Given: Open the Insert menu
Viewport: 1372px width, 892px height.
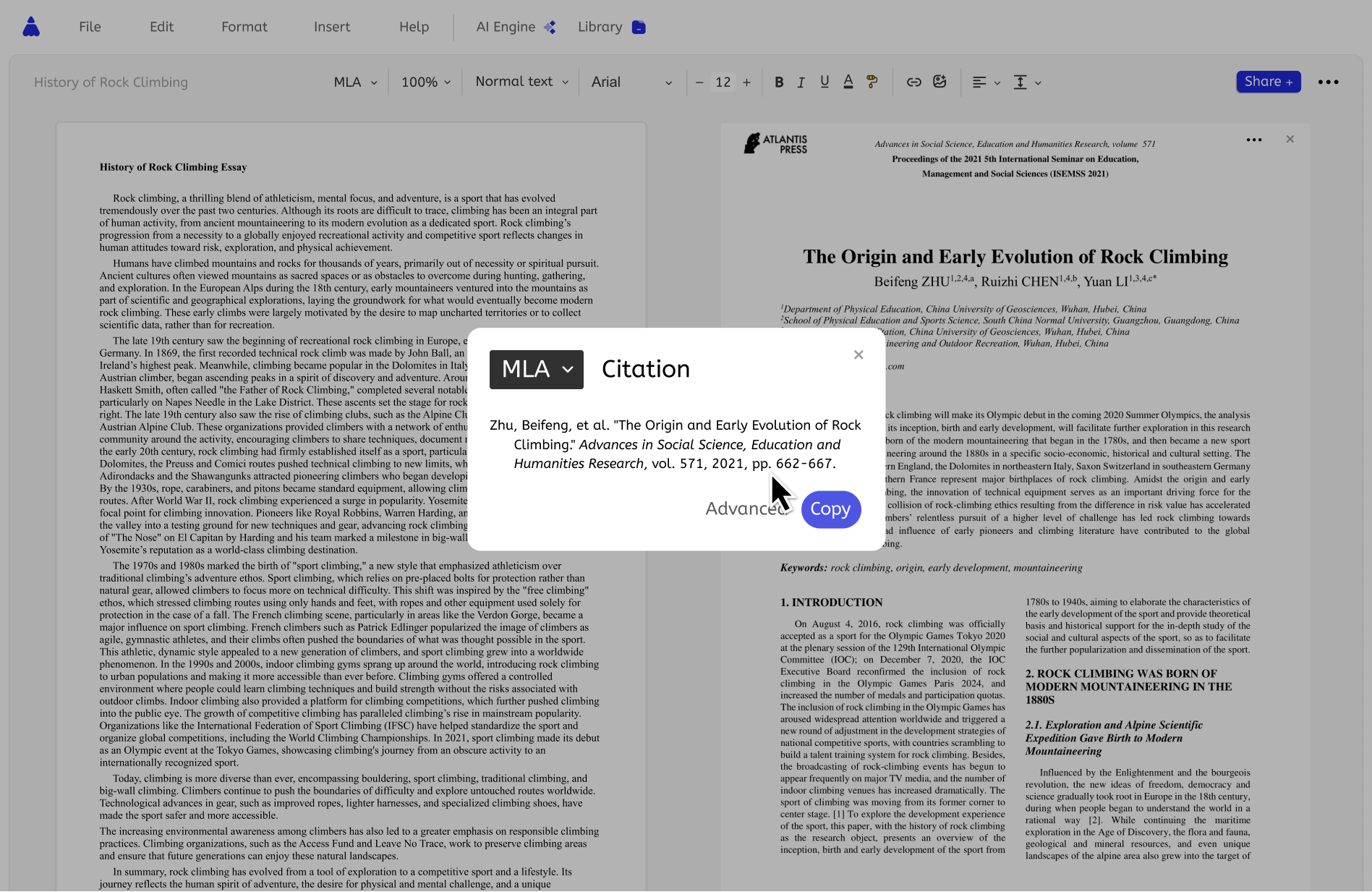Looking at the screenshot, I should coord(332,27).
